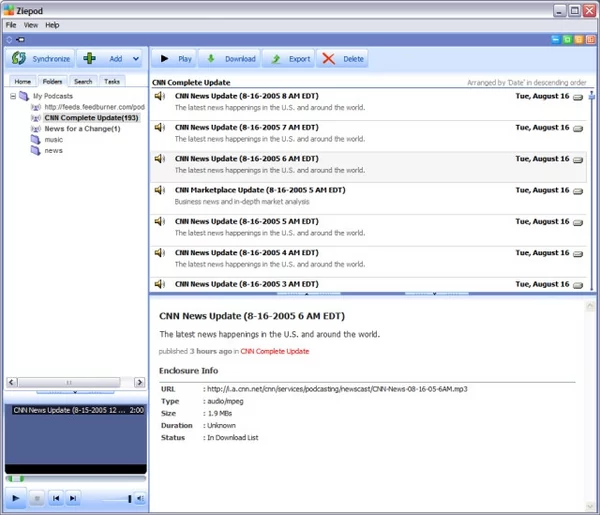600x515 pixels.
Task: Skip to next track in player
Action: pyautogui.click(x=73, y=498)
